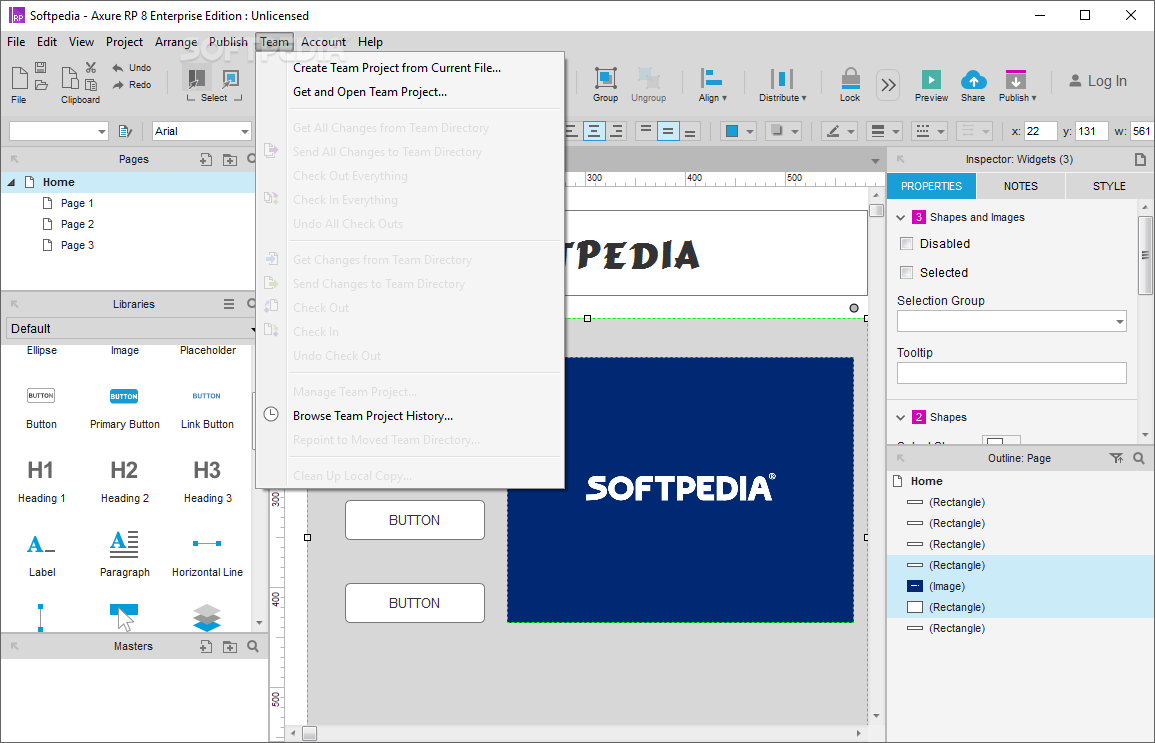Toggle bottom vertical text alignment
1155x743 pixels.
click(690, 131)
